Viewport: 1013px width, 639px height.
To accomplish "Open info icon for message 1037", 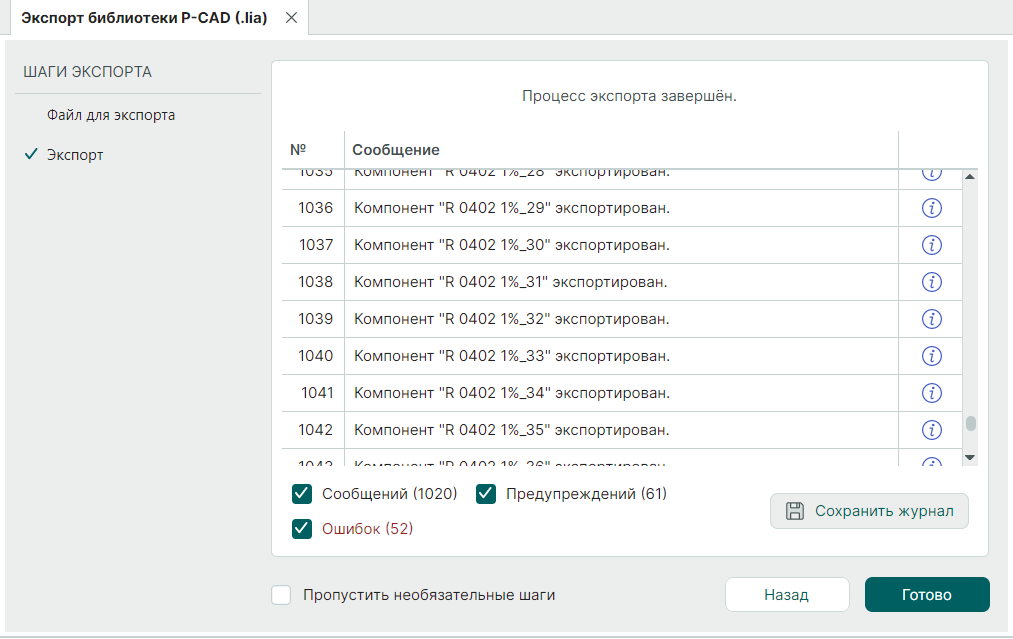I will click(931, 245).
